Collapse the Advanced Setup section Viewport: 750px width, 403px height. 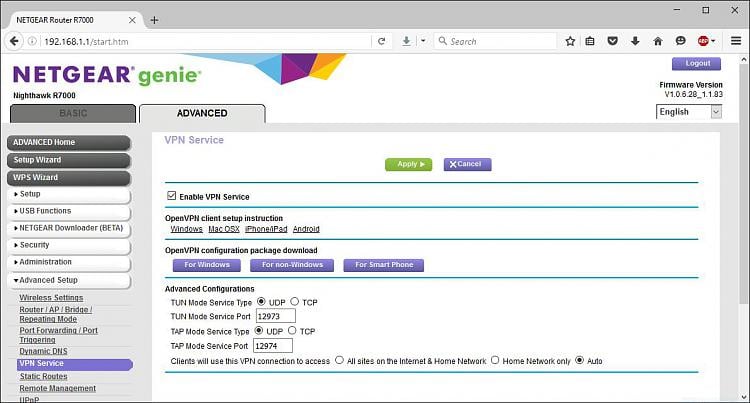tap(68, 280)
